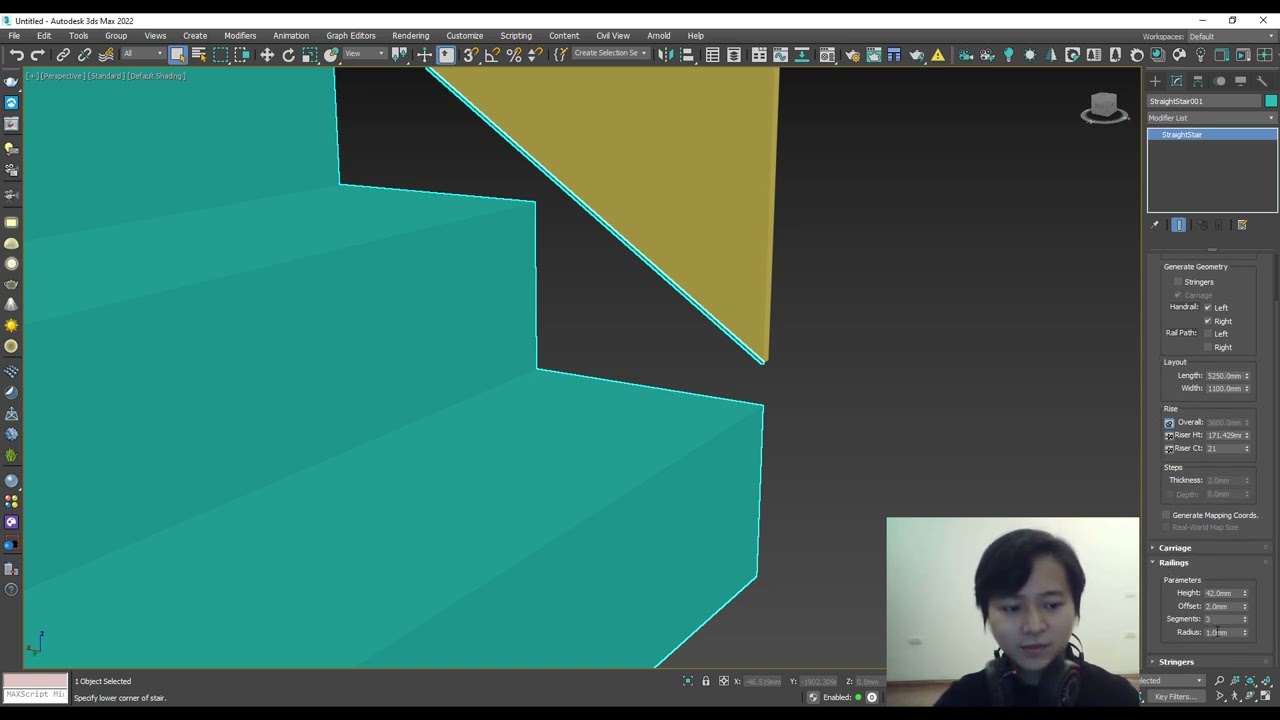1280x720 pixels.
Task: Click the Redo arrow icon
Action: coord(38,55)
